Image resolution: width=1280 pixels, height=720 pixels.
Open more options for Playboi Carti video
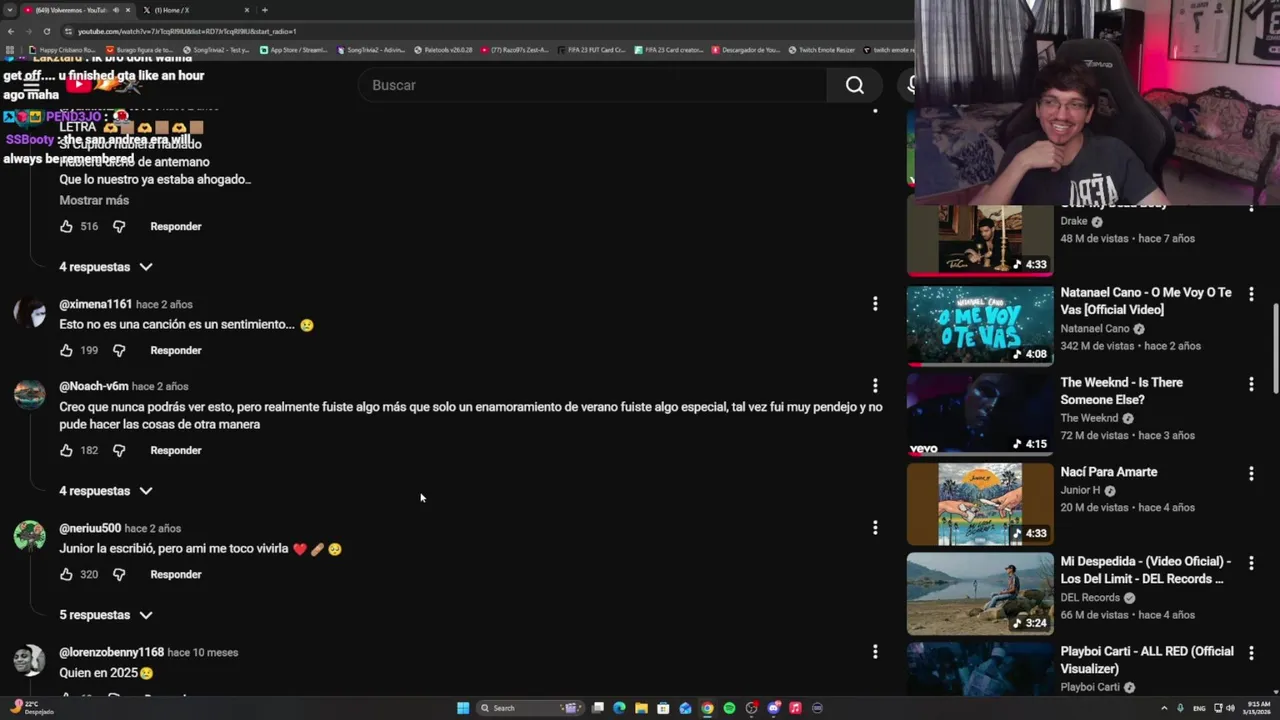click(1251, 652)
